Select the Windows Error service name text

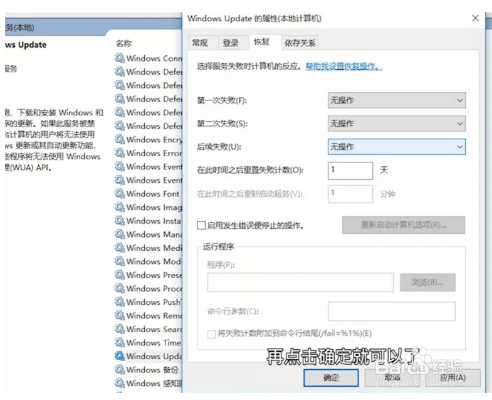154,153
